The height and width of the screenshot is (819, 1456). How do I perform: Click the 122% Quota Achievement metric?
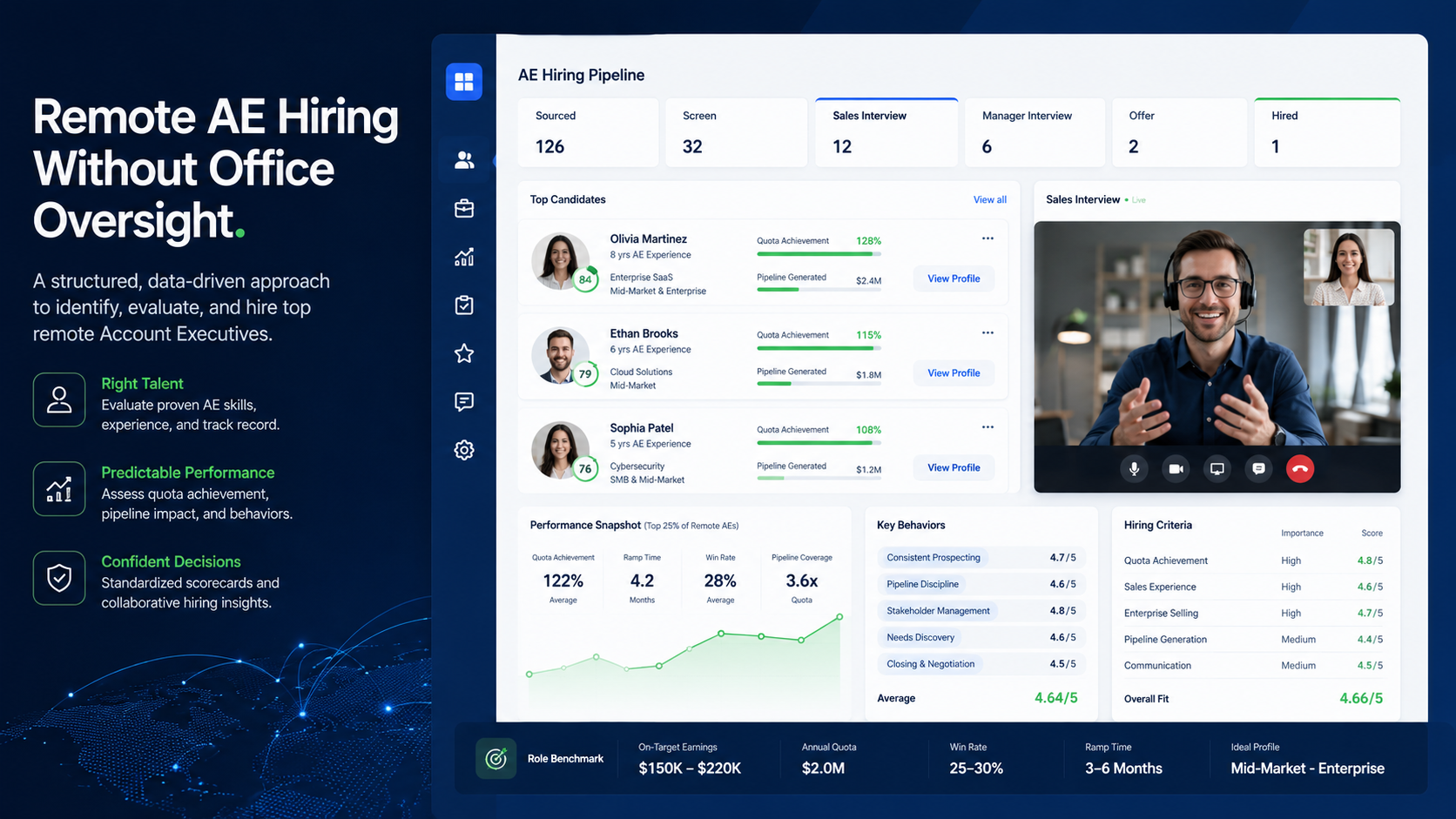(563, 581)
